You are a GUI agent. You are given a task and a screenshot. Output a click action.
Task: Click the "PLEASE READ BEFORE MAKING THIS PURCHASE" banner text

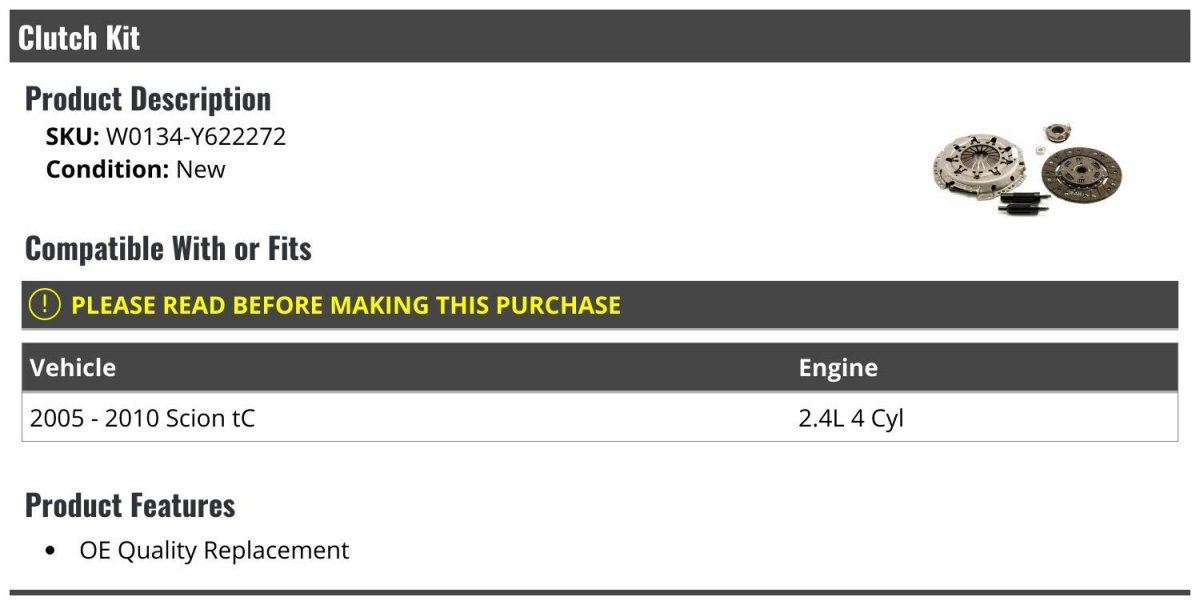point(346,305)
